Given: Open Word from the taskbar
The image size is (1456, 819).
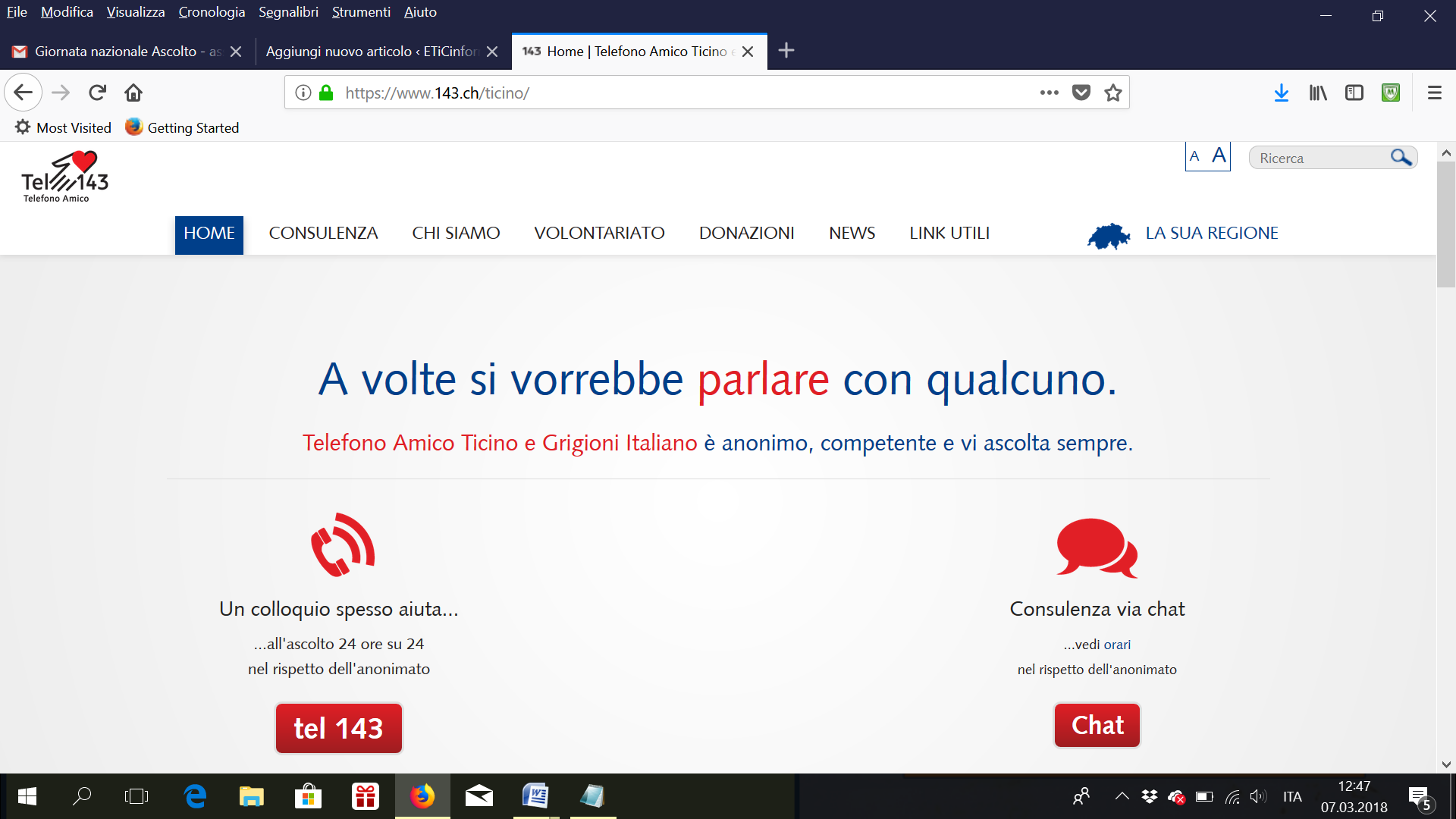Looking at the screenshot, I should (535, 796).
